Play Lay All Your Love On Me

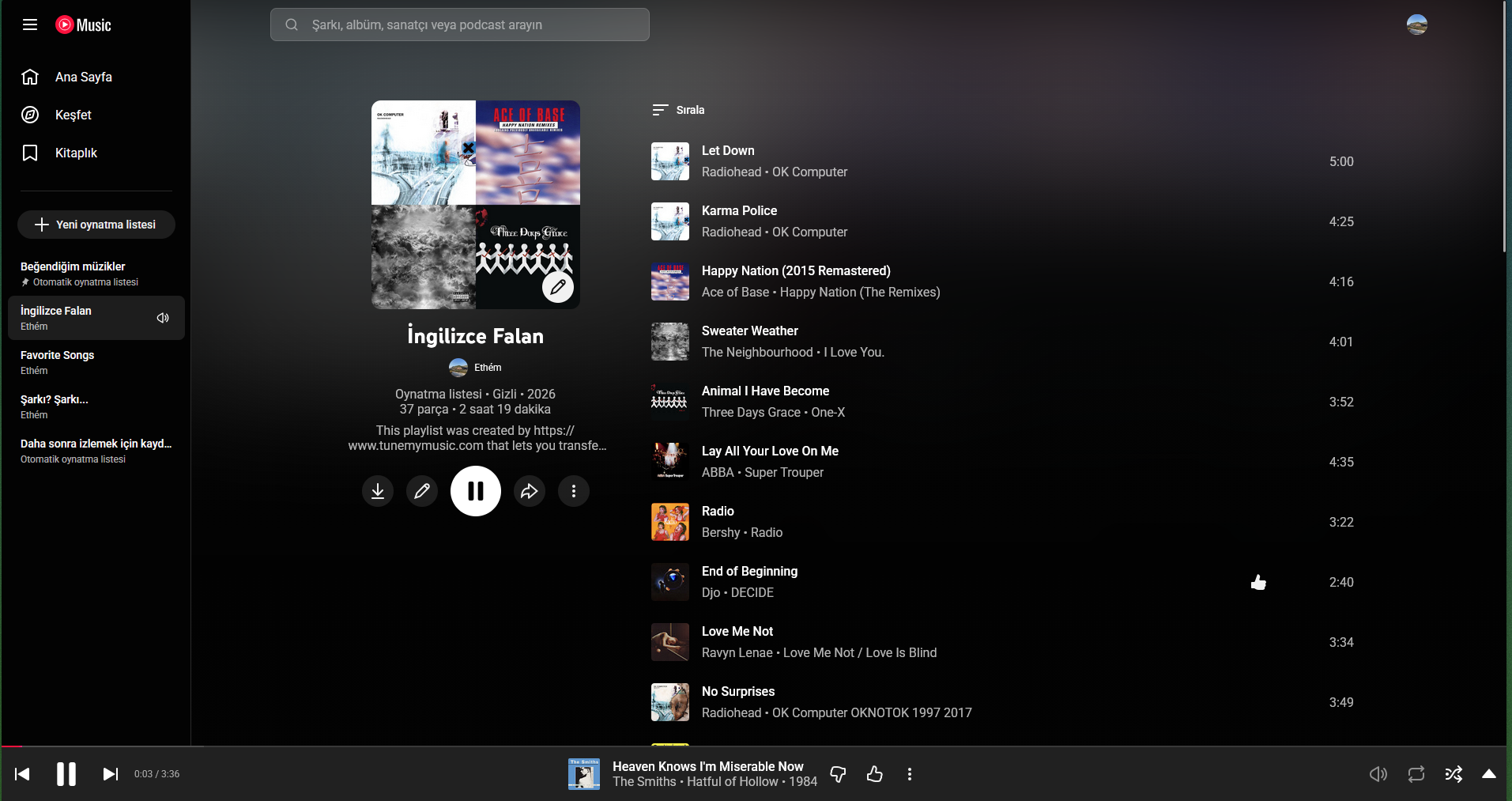click(x=770, y=451)
